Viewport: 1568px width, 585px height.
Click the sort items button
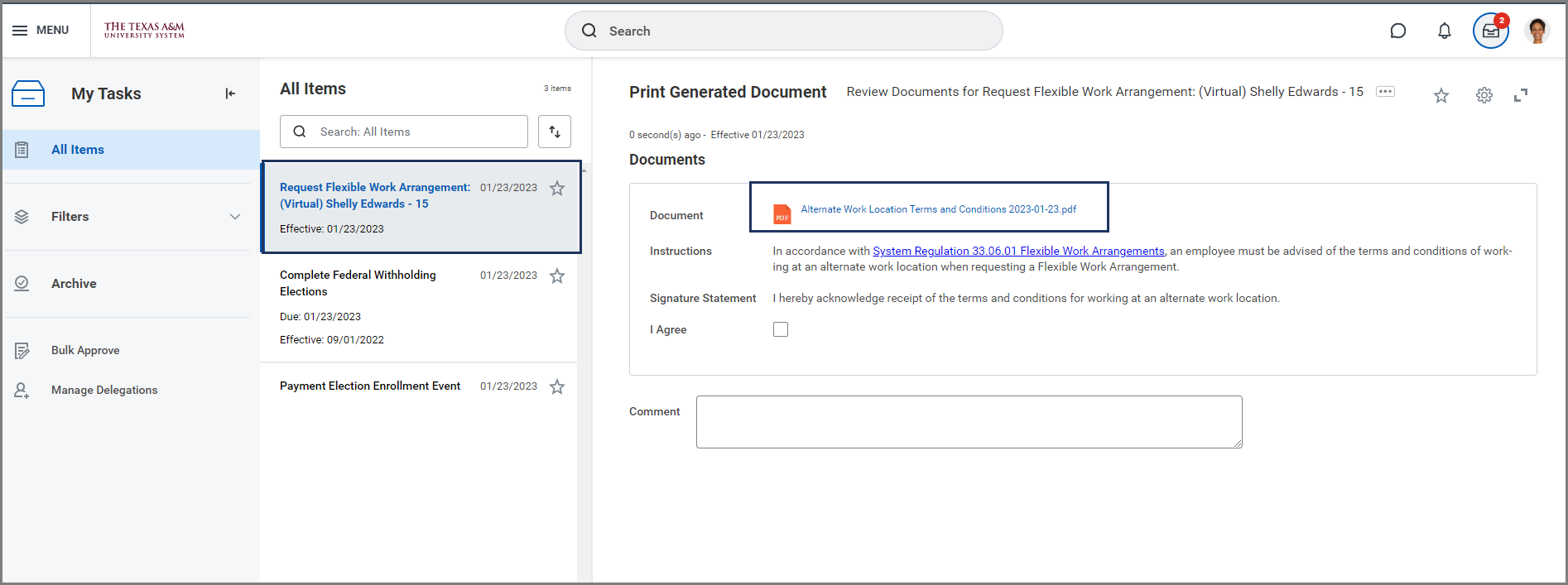555,132
